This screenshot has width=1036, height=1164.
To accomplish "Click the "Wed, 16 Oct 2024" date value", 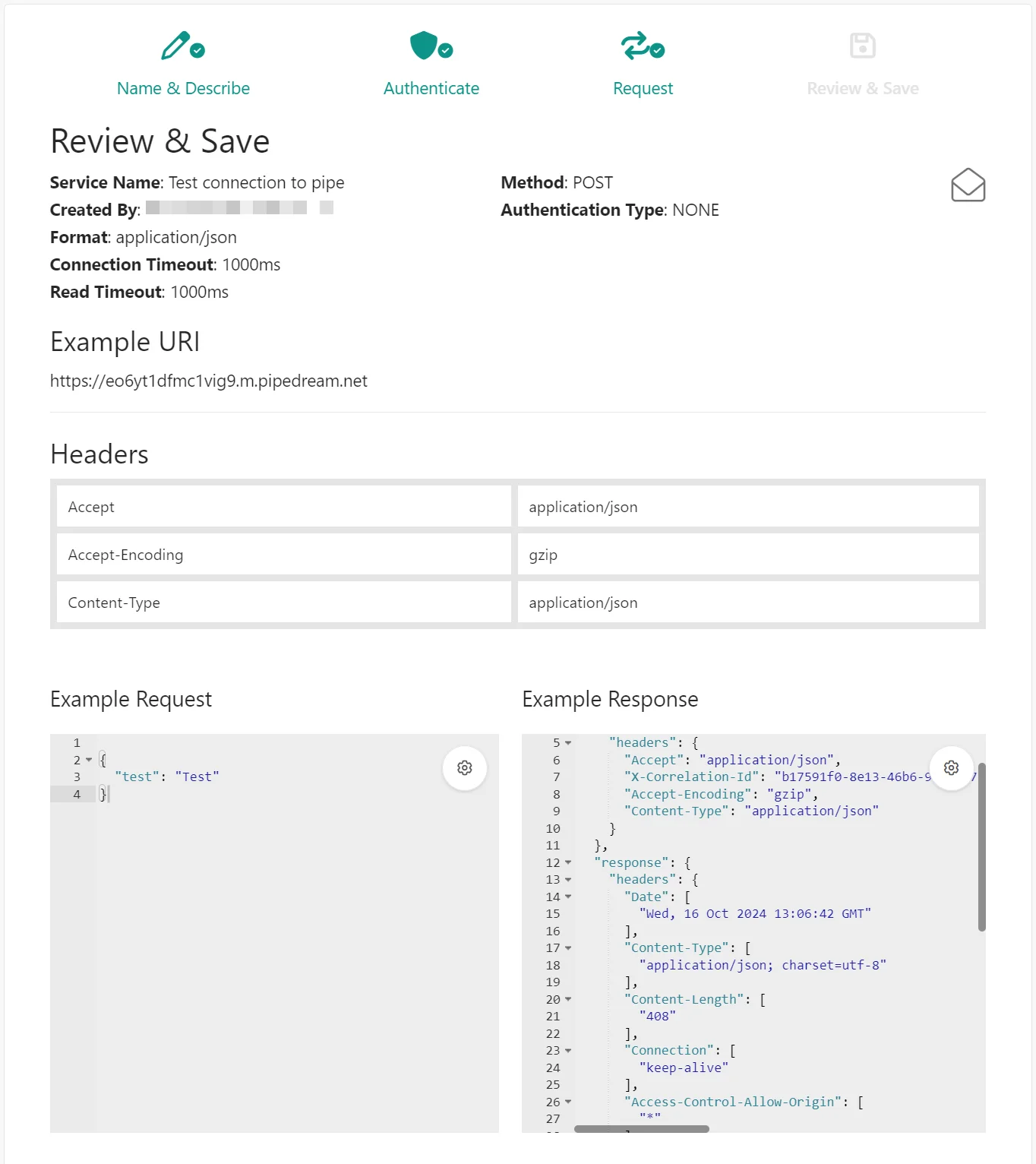I will point(755,913).
